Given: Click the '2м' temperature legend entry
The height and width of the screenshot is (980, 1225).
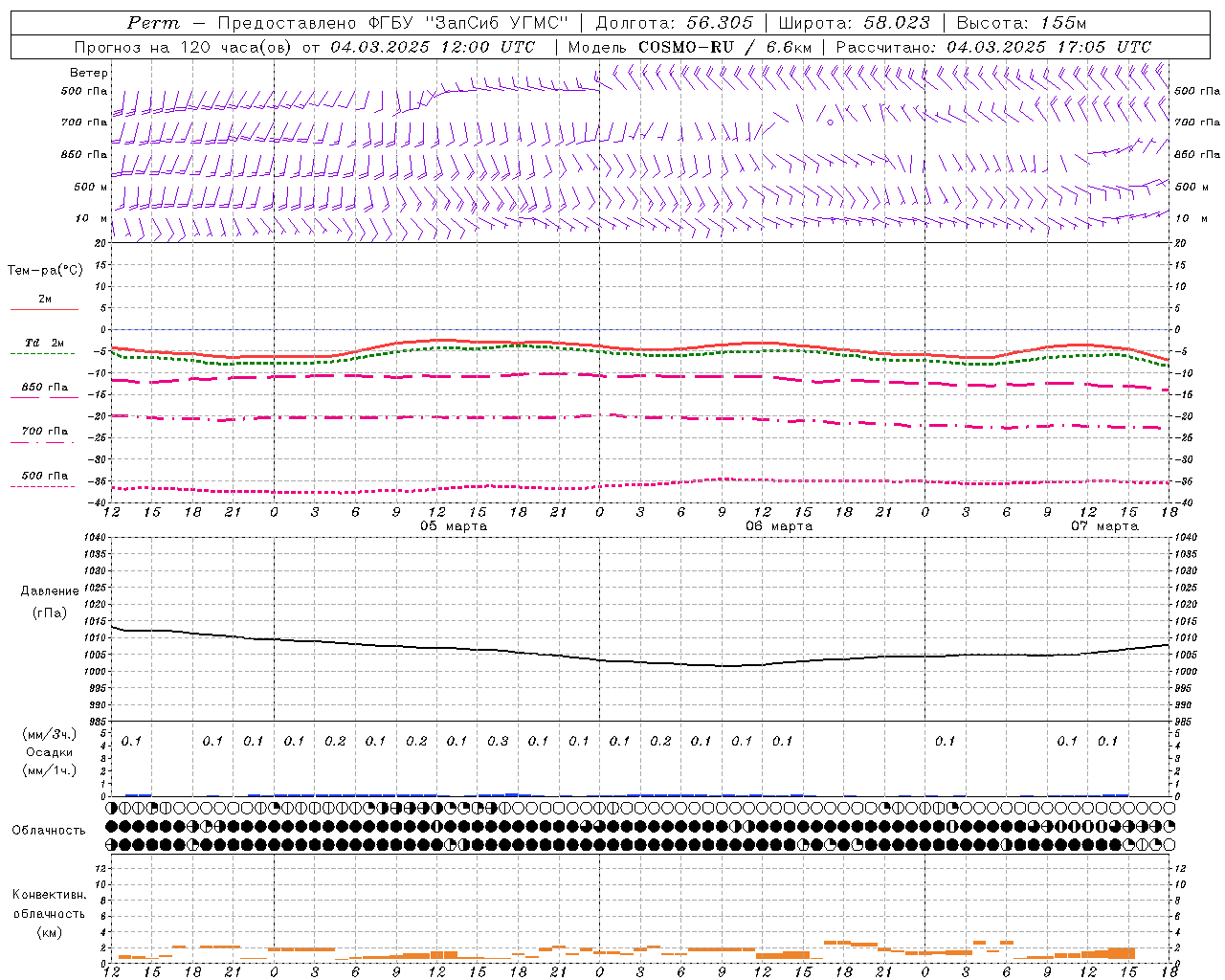Looking at the screenshot, I should click(x=44, y=300).
